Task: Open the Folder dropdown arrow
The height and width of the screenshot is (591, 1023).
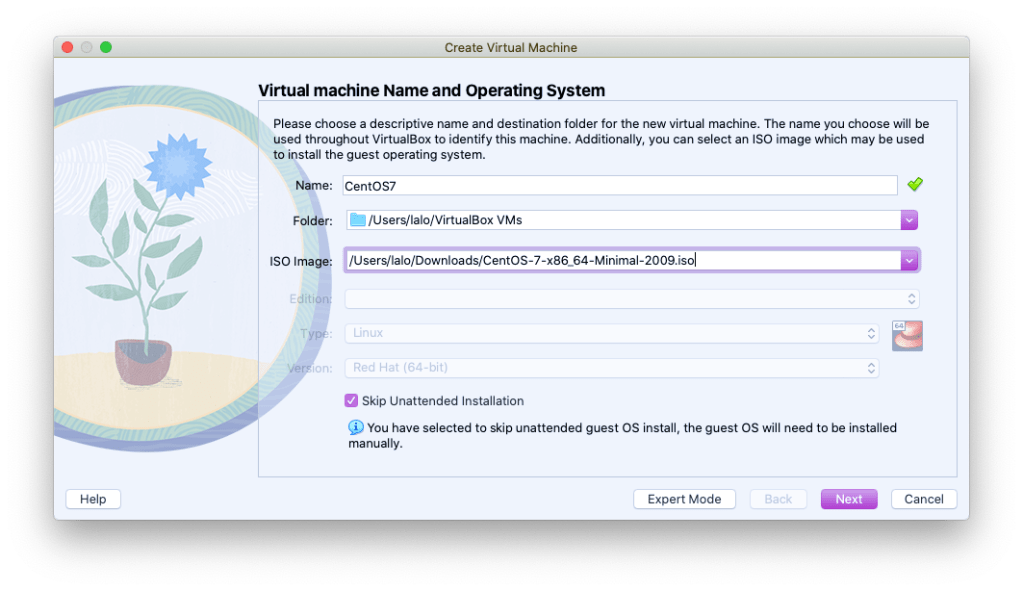Action: 909,220
